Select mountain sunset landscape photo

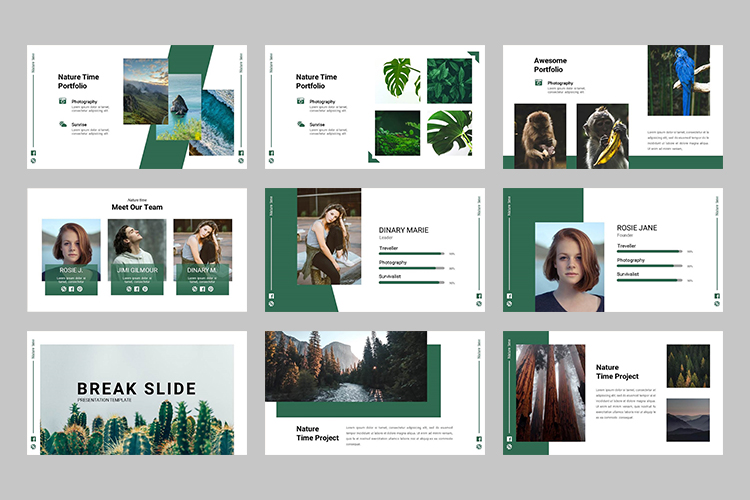point(145,91)
